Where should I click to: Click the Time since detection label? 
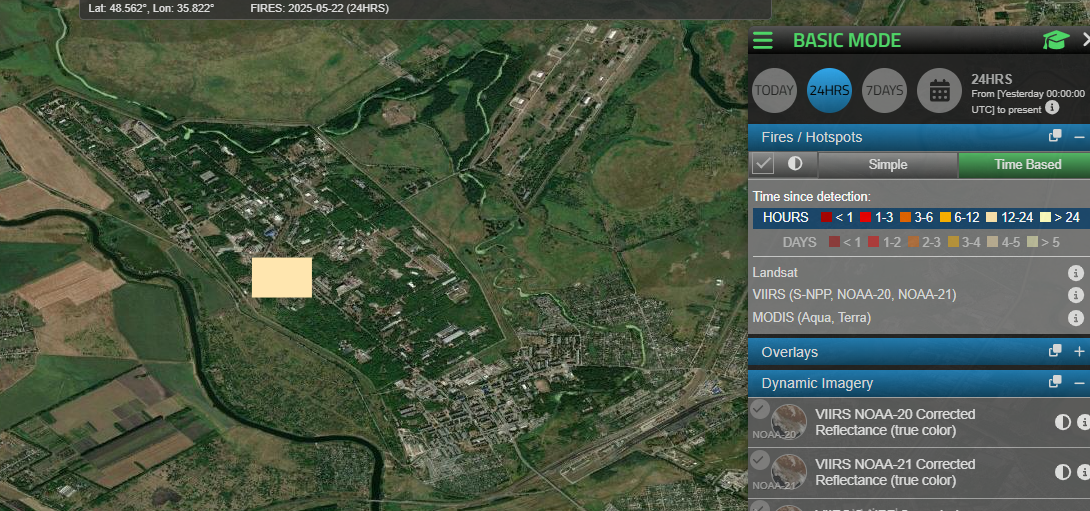click(812, 197)
